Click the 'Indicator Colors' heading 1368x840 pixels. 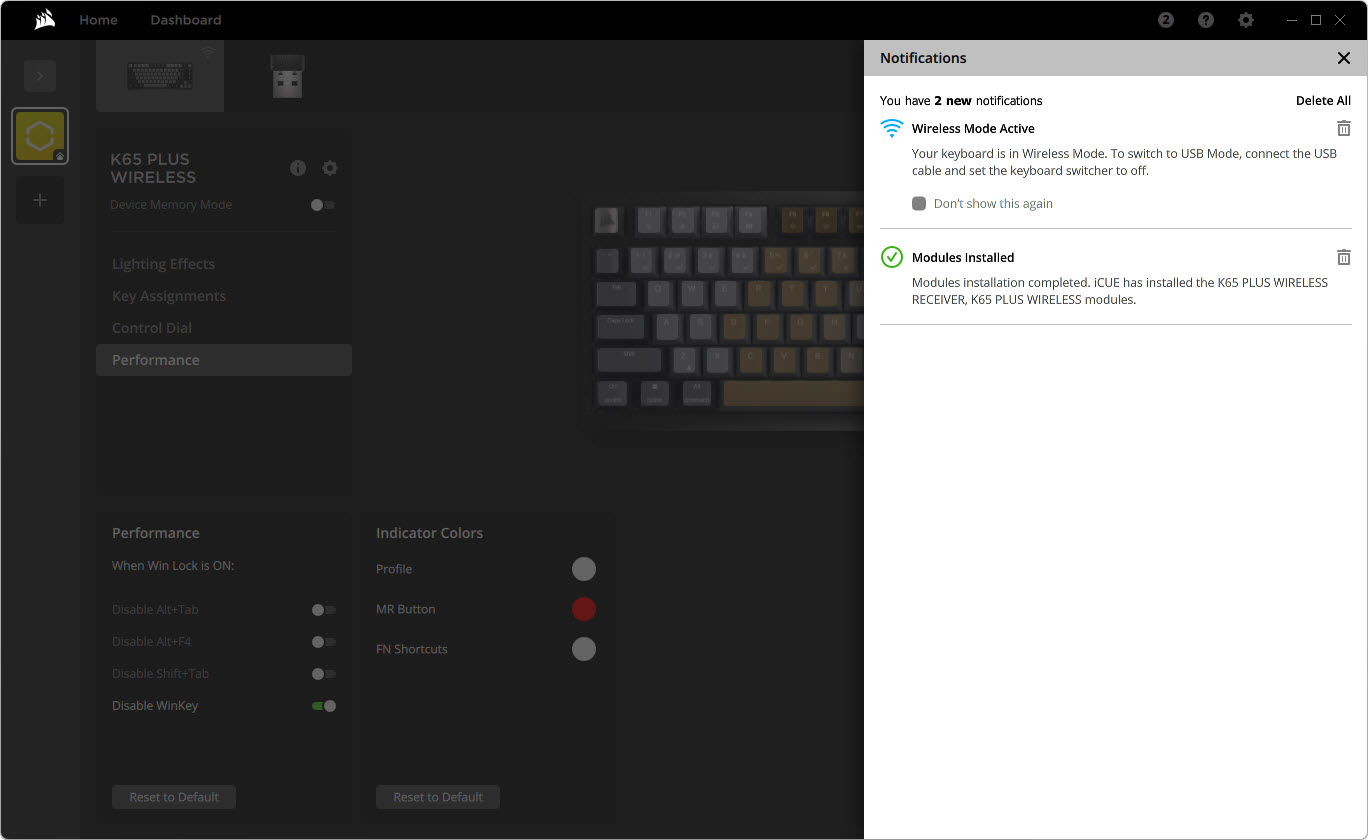pyautogui.click(x=429, y=533)
